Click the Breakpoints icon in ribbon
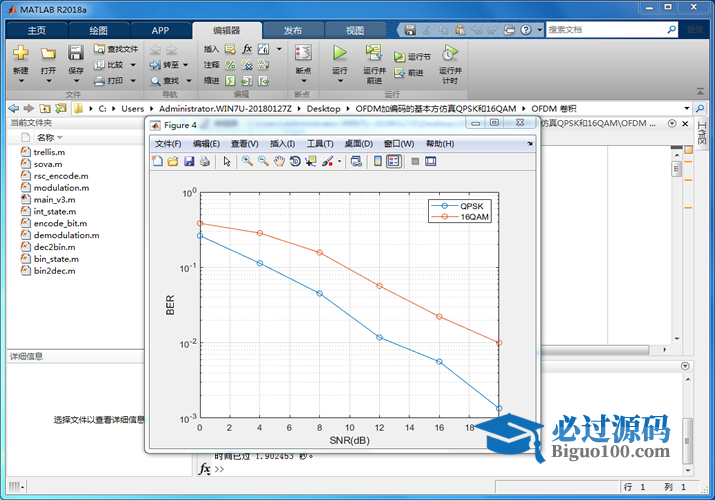715x500 pixels. [303, 52]
